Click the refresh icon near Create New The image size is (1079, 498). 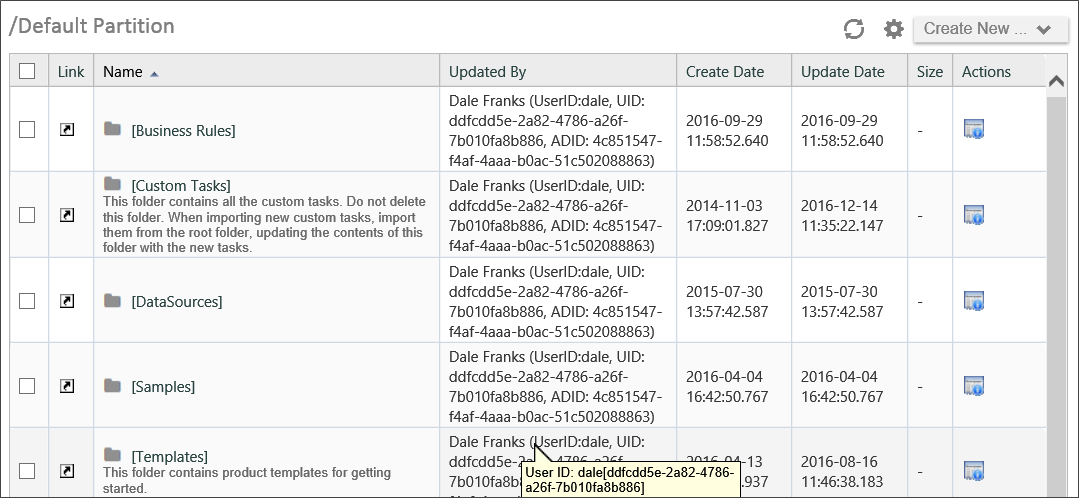tap(853, 29)
